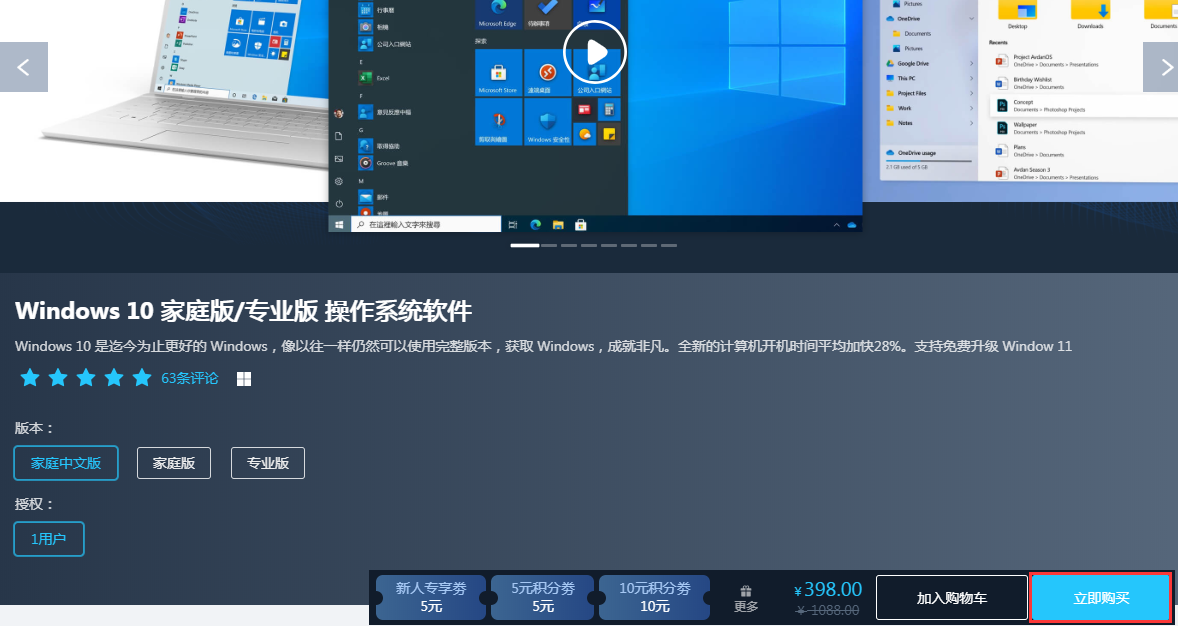Click the Windows platform logo icon

click(243, 379)
